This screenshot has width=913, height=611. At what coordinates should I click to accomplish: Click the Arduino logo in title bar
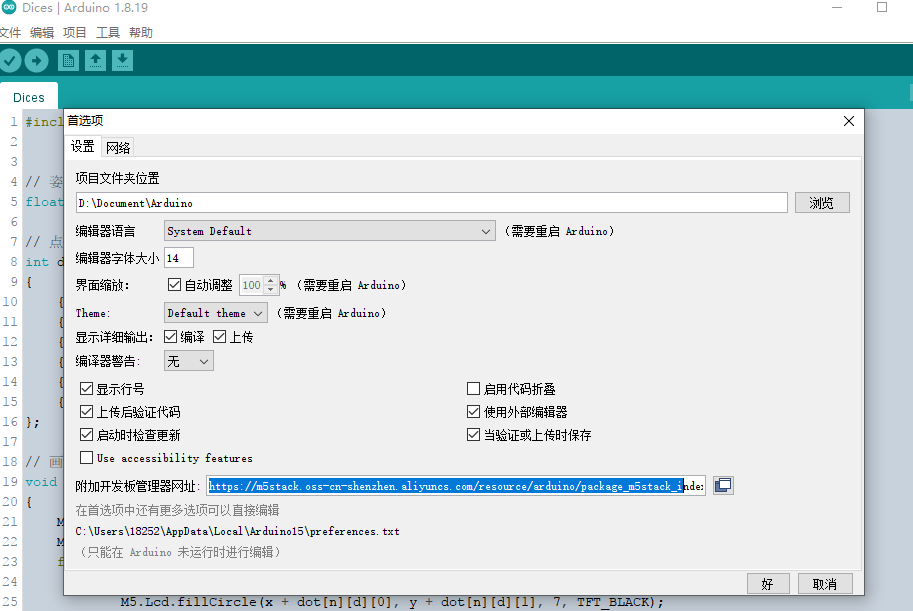pyautogui.click(x=8, y=8)
